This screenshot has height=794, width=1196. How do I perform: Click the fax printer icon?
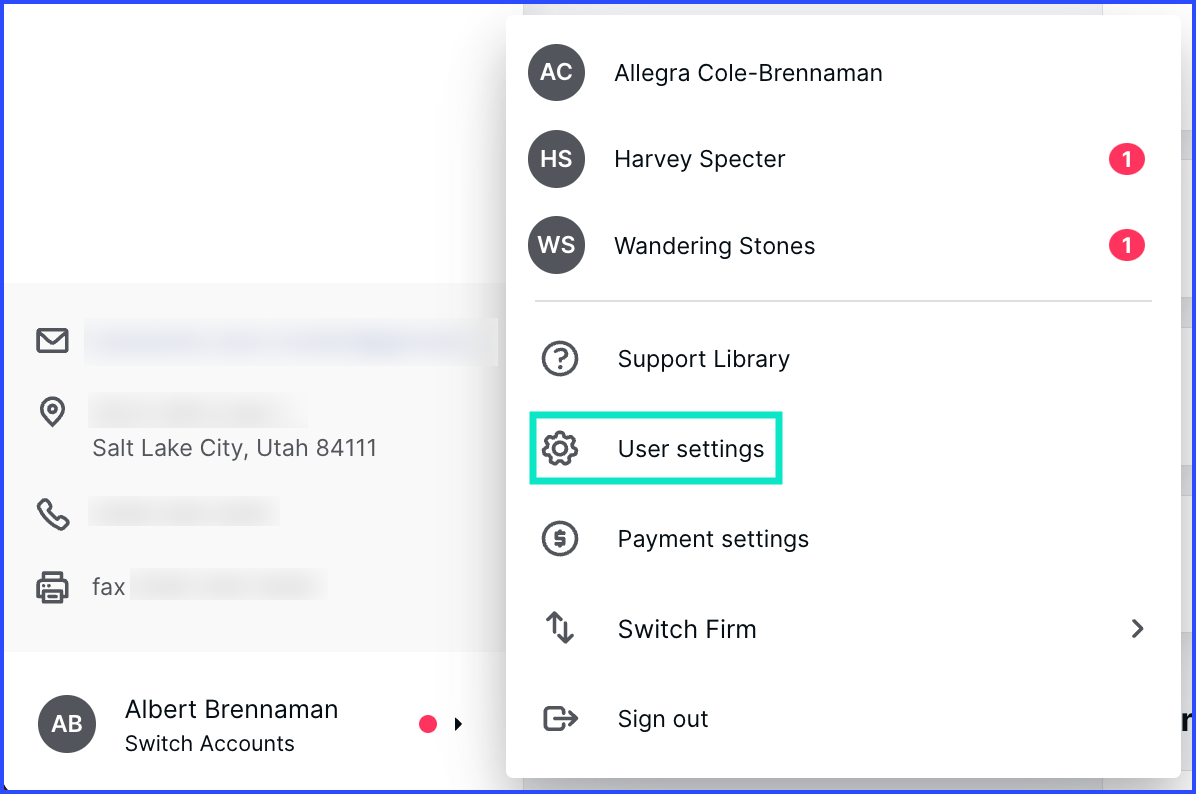(x=52, y=587)
